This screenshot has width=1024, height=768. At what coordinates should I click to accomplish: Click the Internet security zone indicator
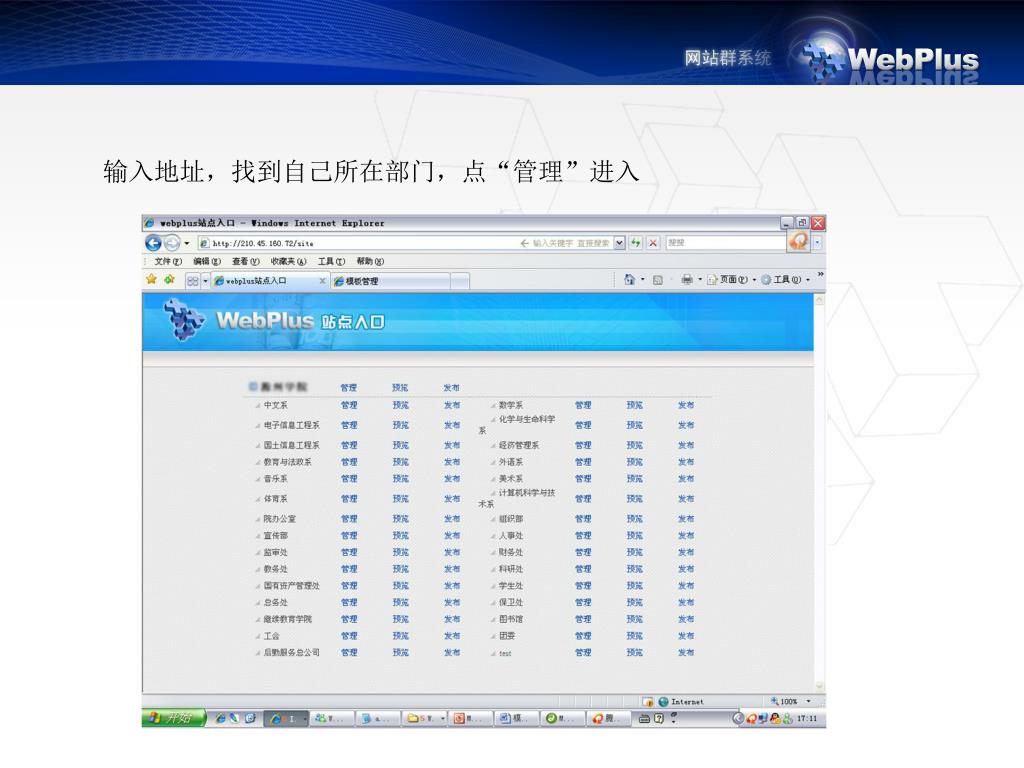(681, 701)
